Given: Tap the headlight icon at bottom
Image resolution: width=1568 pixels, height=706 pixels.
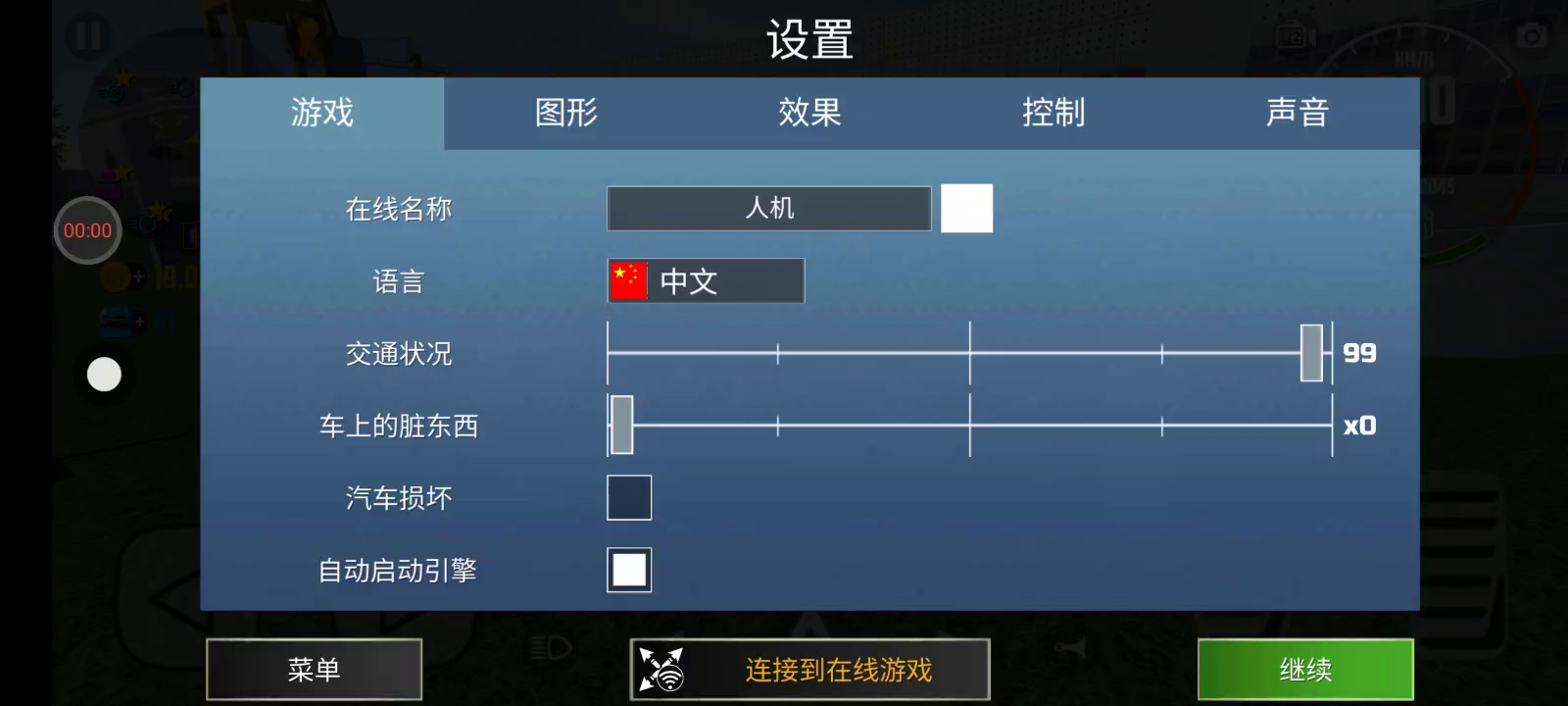Looking at the screenshot, I should [x=550, y=647].
